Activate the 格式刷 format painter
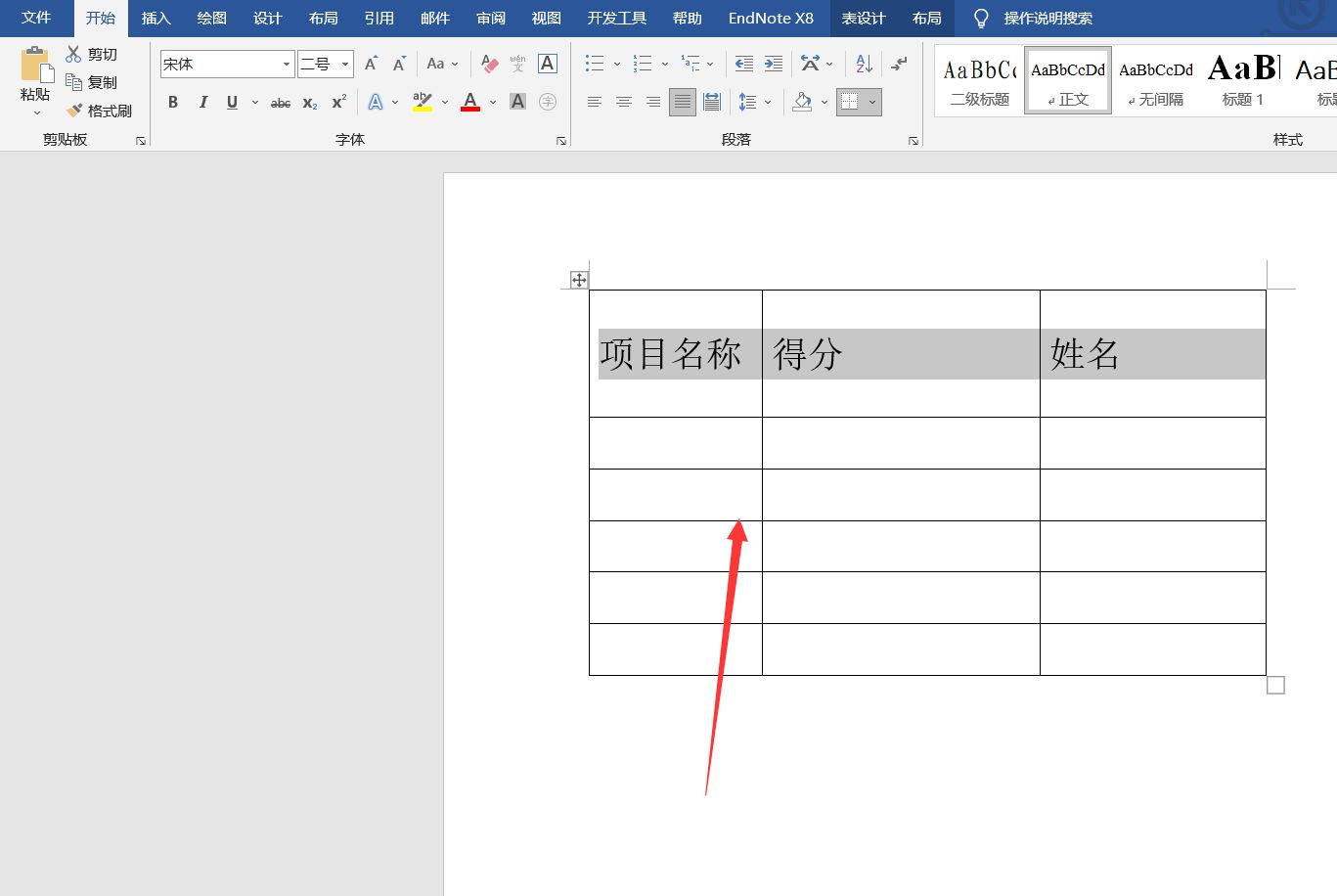1337x896 pixels. click(x=99, y=111)
